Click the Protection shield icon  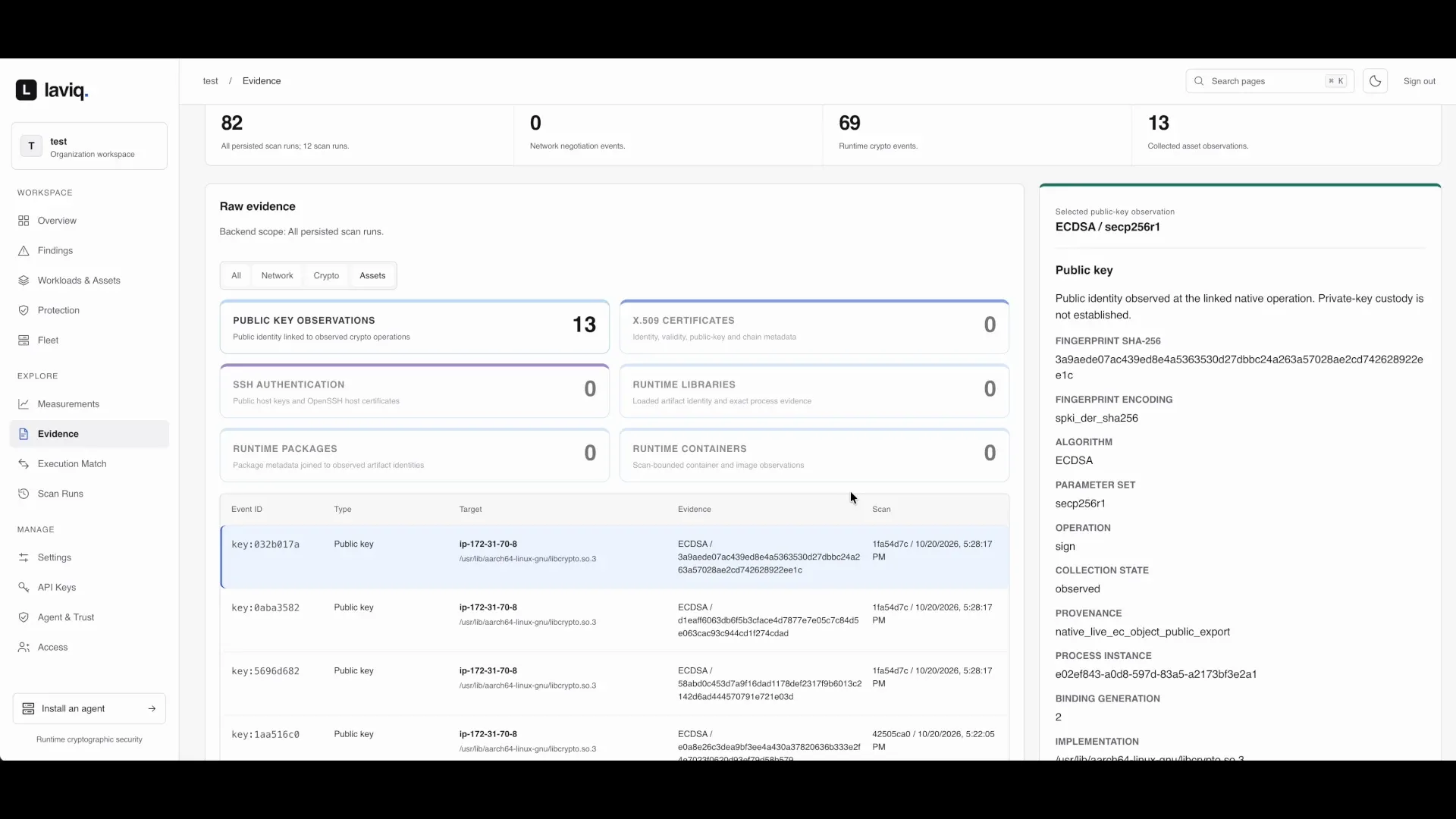24,310
